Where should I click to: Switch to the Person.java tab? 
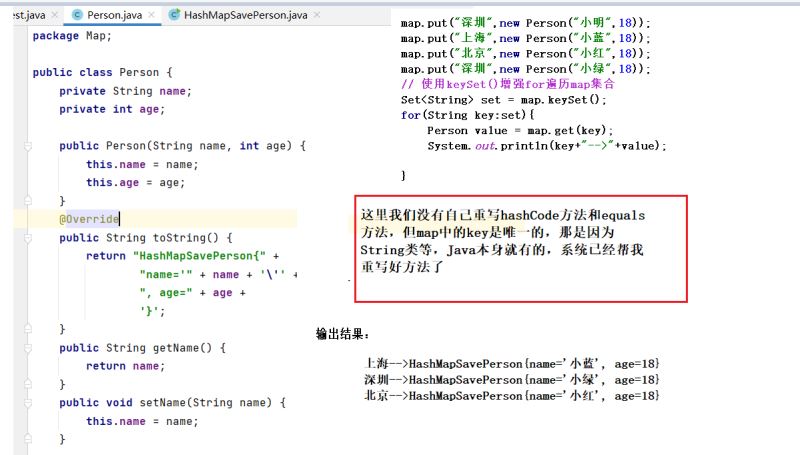point(113,15)
